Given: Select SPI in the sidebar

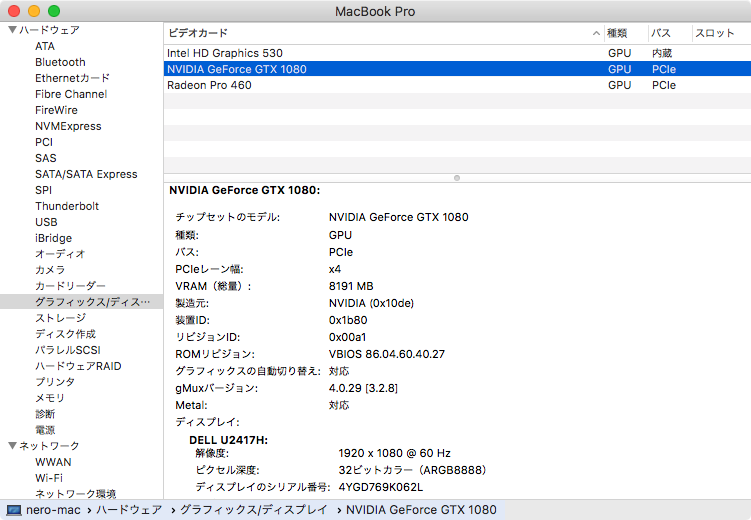Looking at the screenshot, I should coord(44,190).
